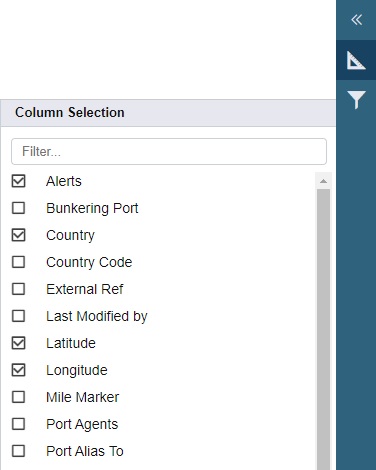Image resolution: width=376 pixels, height=470 pixels.
Task: Click the scrollbar up arrow
Action: pos(323,181)
